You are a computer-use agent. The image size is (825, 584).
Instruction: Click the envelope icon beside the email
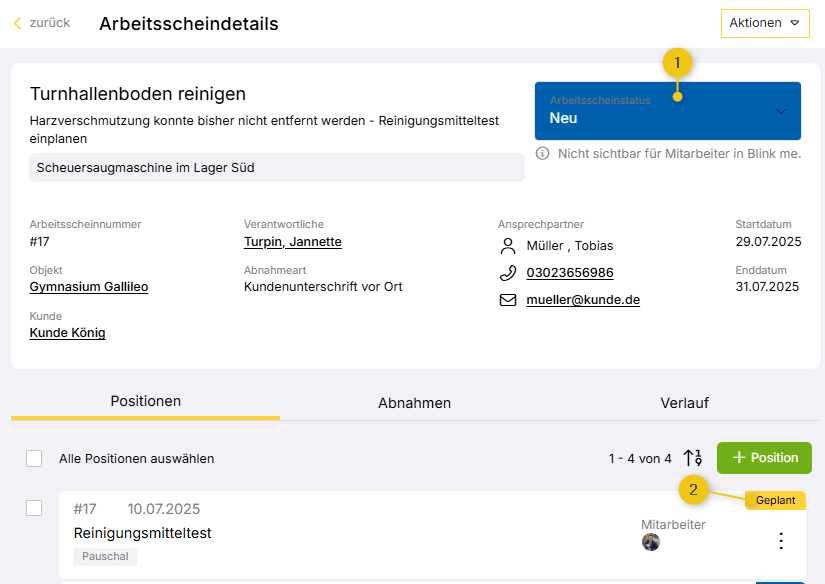coord(507,300)
